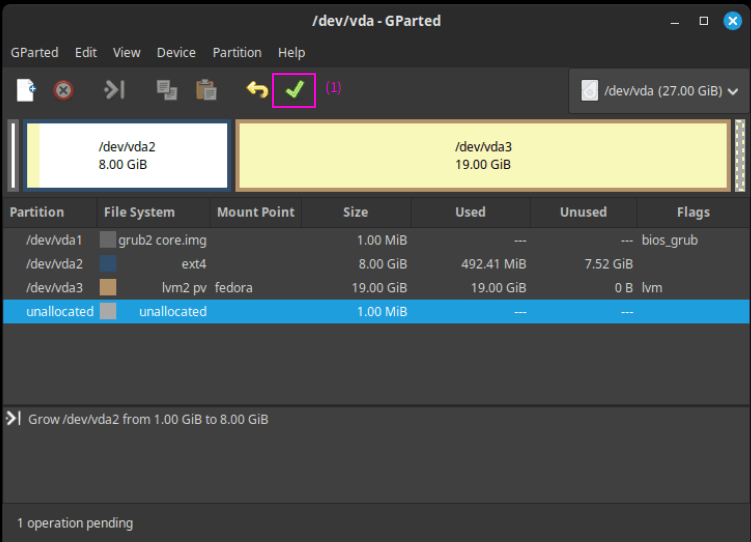Open the Edit menu
Image resolution: width=751 pixels, height=542 pixels.
click(86, 53)
